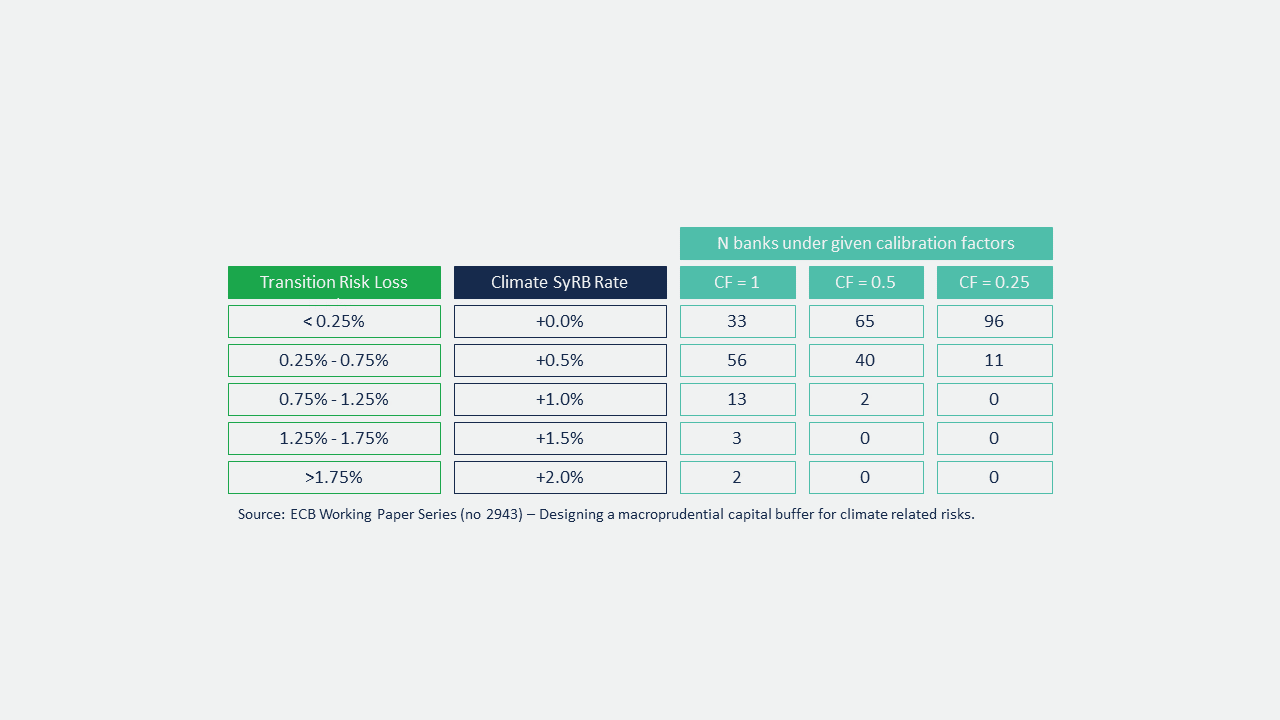Click the cell showing 96 banks
Screen dimensions: 1280x720
point(994,321)
